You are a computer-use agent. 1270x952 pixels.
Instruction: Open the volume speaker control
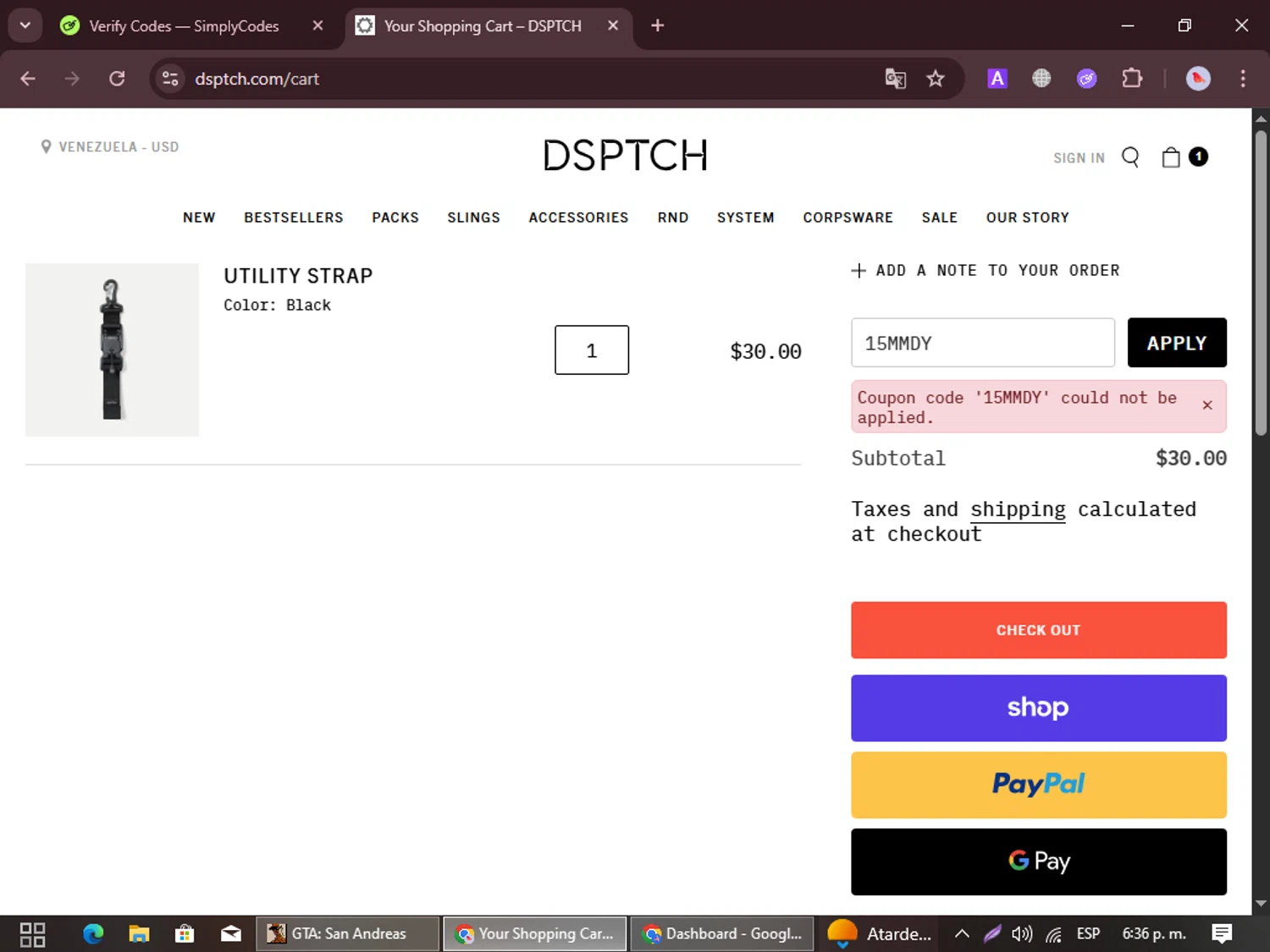pyautogui.click(x=1022, y=933)
